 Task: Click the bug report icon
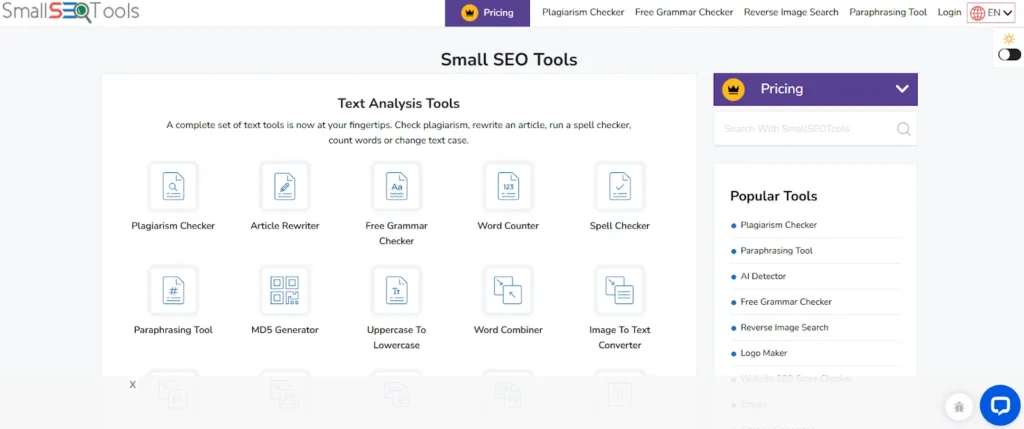959,407
